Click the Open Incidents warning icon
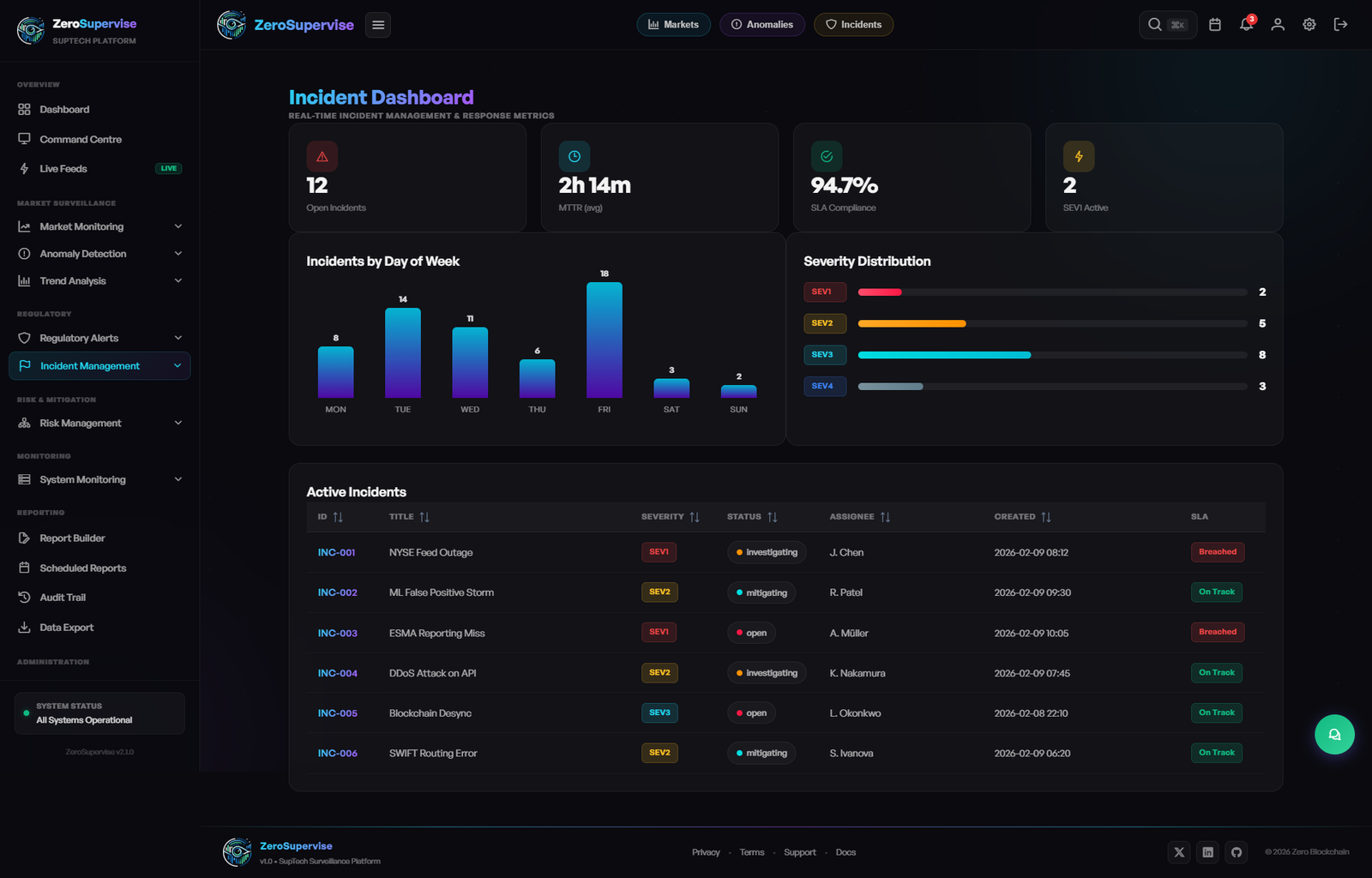1372x878 pixels. pyautogui.click(x=322, y=157)
